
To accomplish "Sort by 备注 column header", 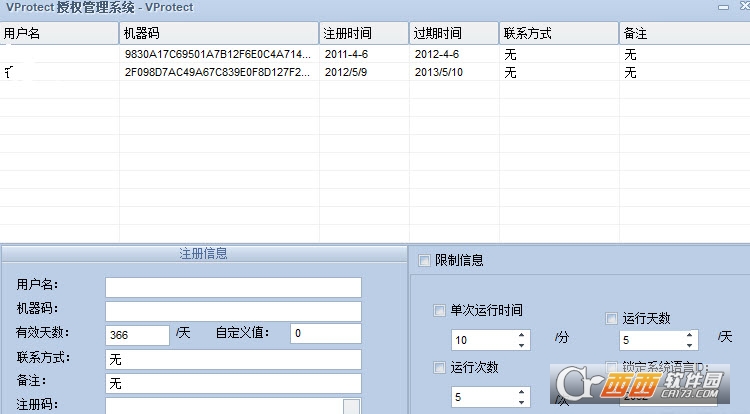I will (x=684, y=33).
